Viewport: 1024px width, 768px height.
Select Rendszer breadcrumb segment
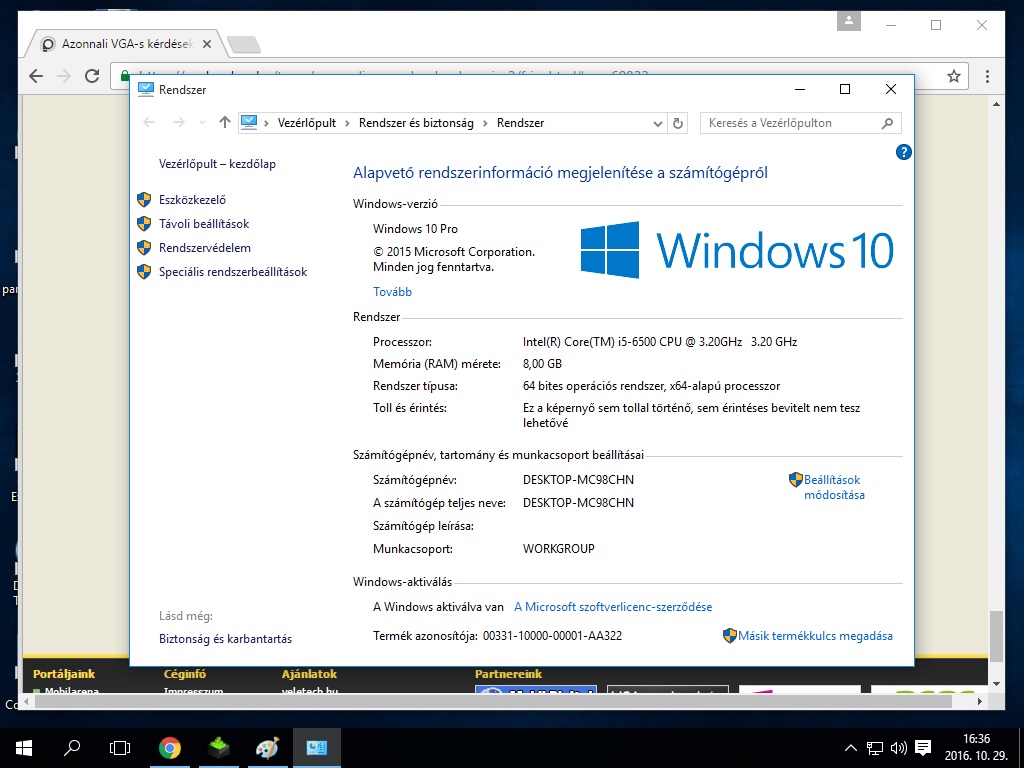click(520, 123)
